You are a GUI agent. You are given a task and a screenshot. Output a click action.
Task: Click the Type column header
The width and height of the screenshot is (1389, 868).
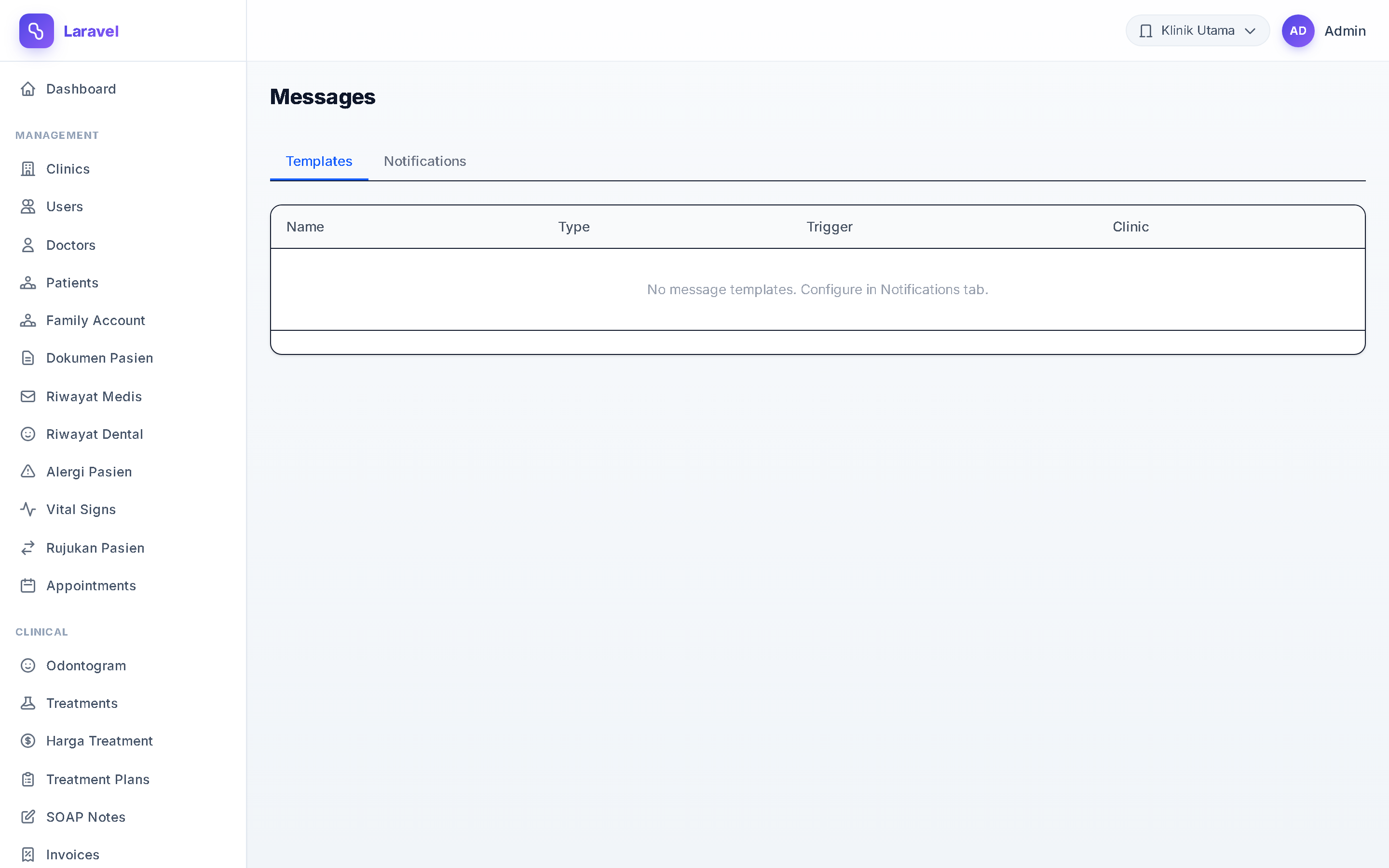point(574,227)
